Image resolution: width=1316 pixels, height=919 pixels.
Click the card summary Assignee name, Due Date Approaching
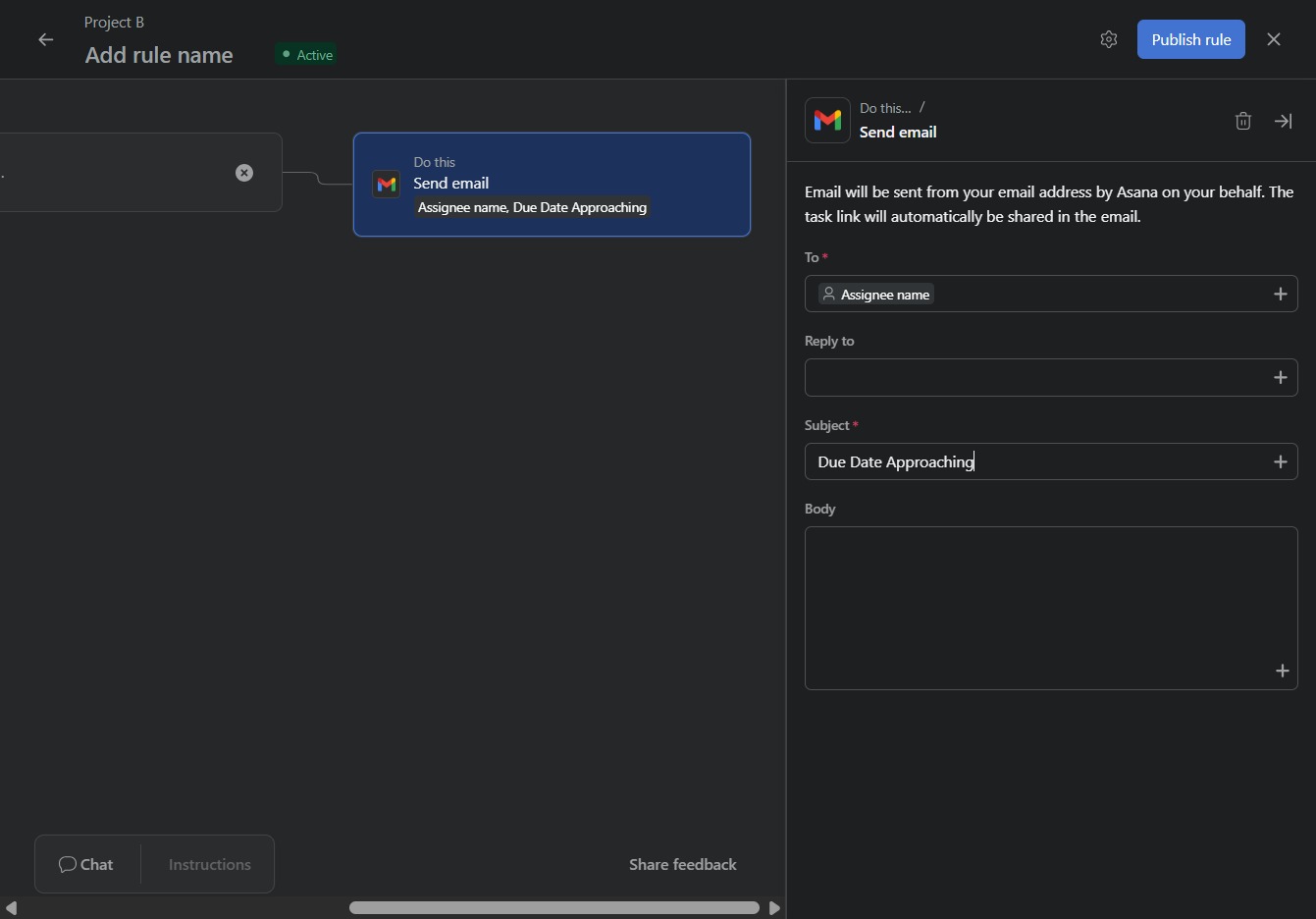click(x=532, y=207)
